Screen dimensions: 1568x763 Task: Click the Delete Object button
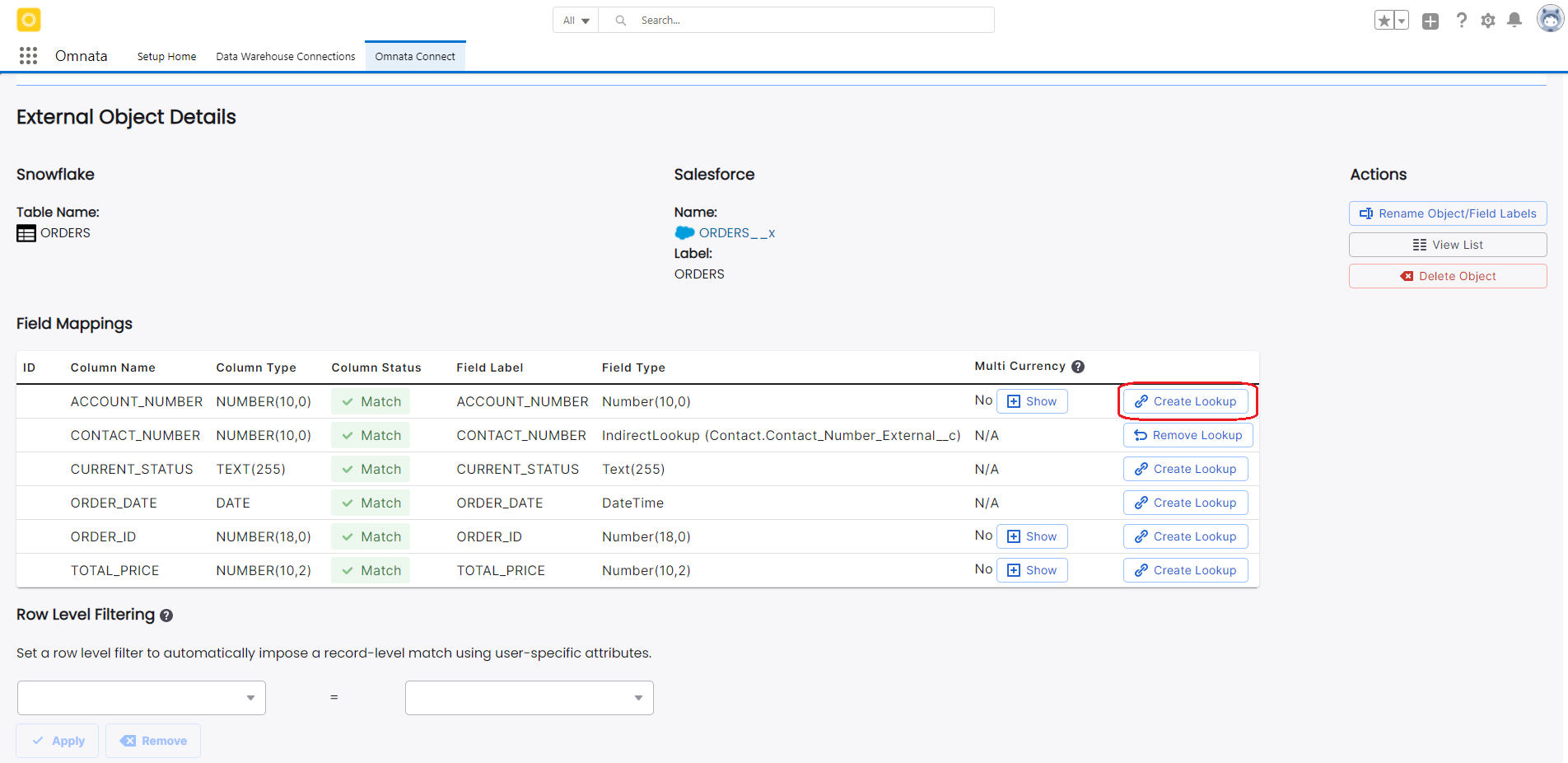click(1448, 276)
